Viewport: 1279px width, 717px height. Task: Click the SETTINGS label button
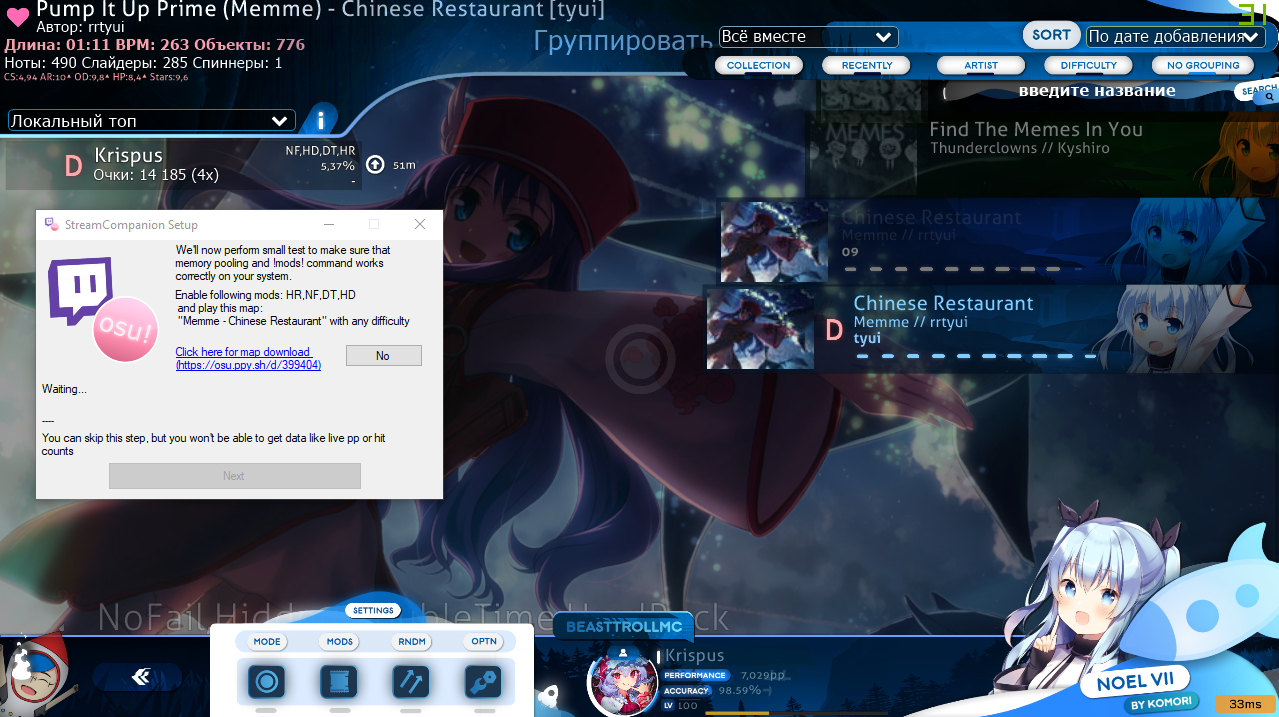click(x=374, y=611)
